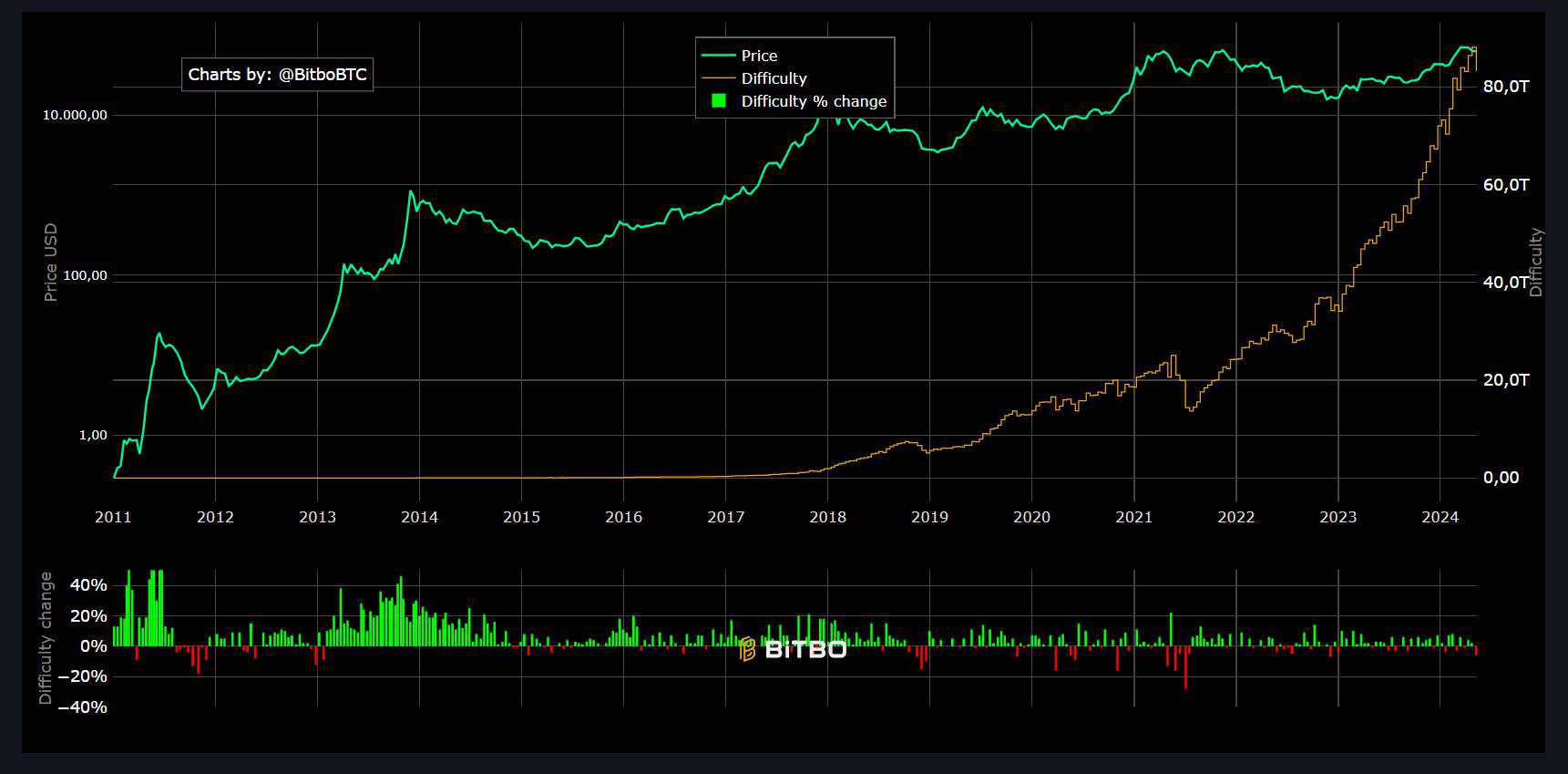Viewport: 1568px width, 774px height.
Task: Click the BITBO logo watermark
Action: [x=792, y=649]
